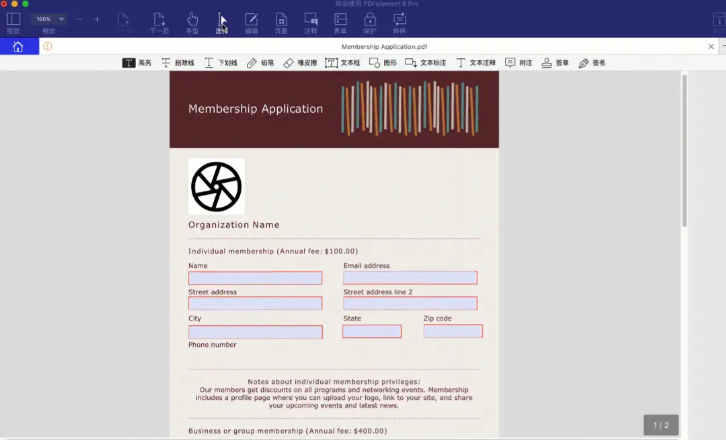Open the Edit (编辑) toolbar tab
The height and width of the screenshot is (440, 726).
coord(251,22)
